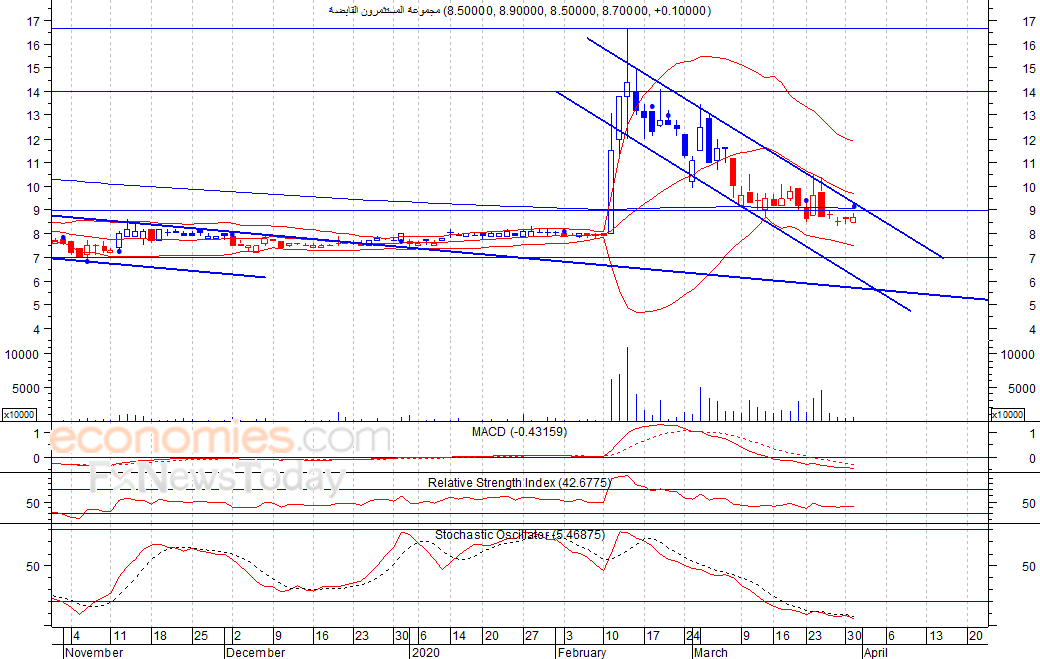Select price value "14" on the right price axis

tap(1029, 92)
